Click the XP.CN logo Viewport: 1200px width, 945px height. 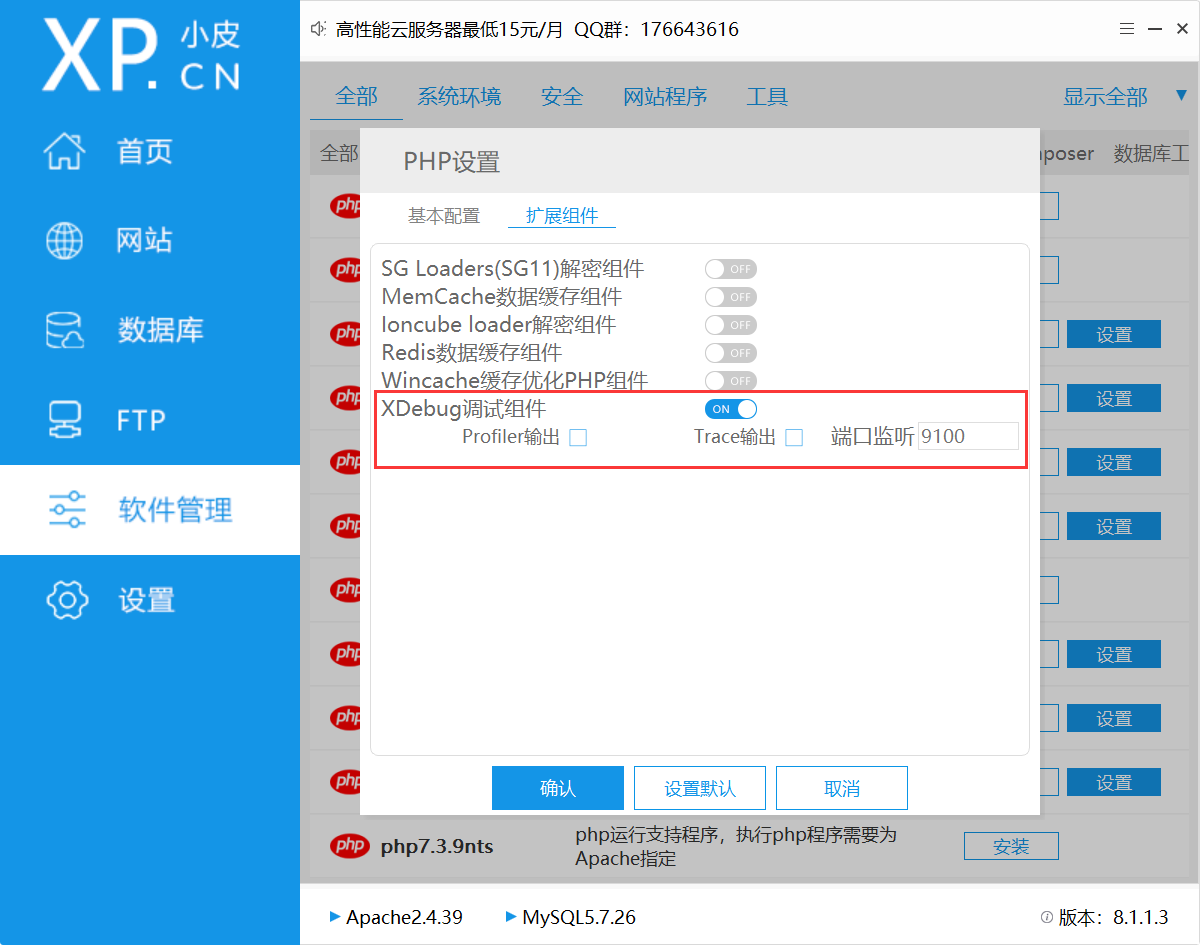coord(140,55)
